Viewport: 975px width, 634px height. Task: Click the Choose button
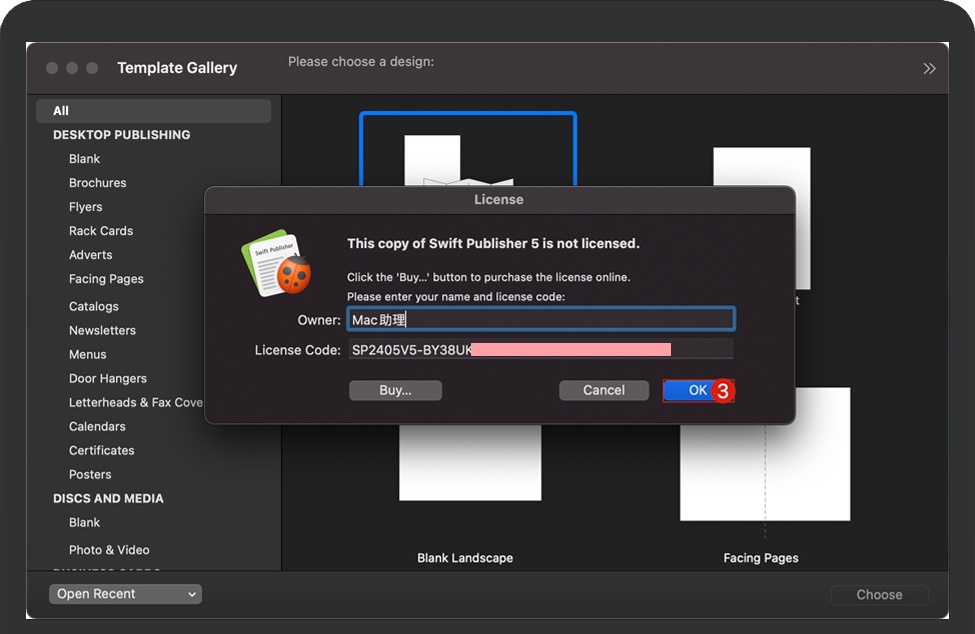[879, 594]
